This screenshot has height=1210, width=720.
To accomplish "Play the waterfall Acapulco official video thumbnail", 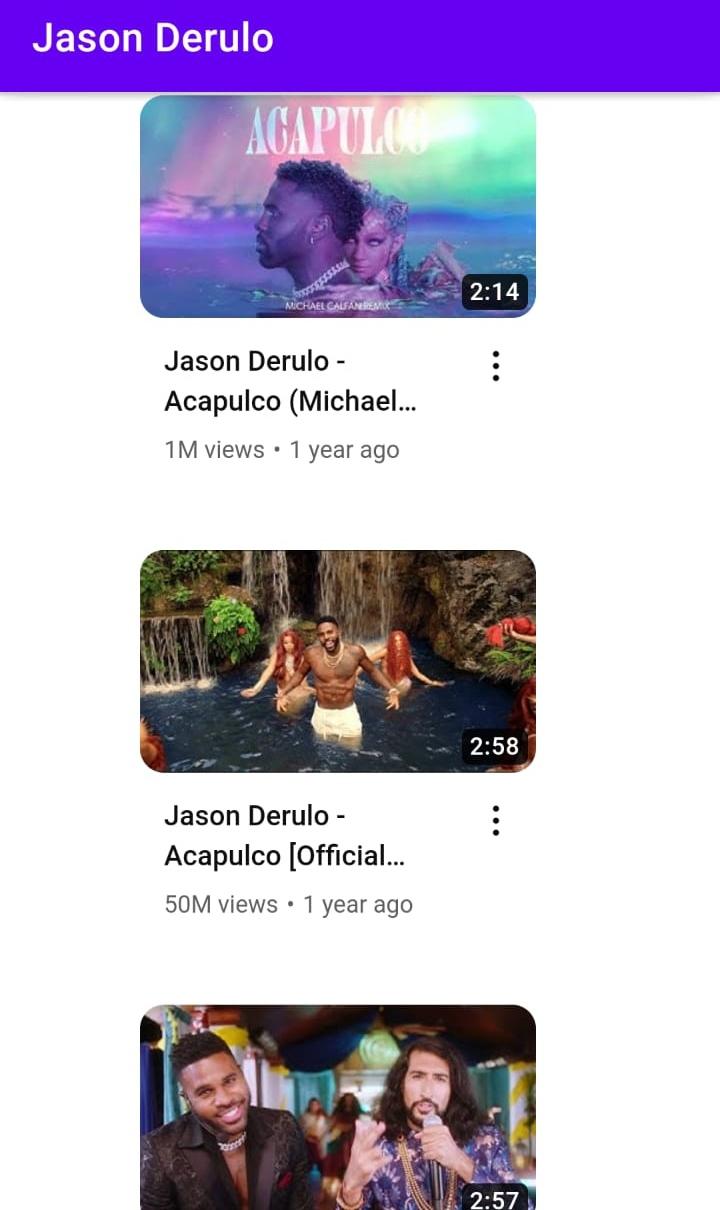I will coord(338,661).
